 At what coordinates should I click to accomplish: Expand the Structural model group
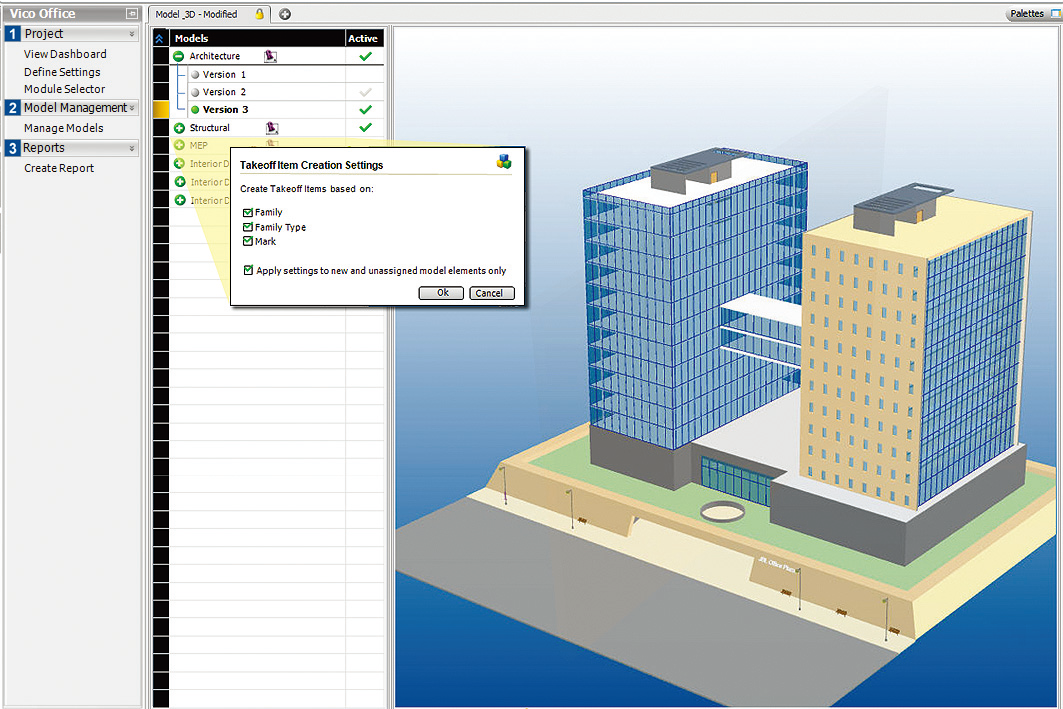pyautogui.click(x=180, y=127)
